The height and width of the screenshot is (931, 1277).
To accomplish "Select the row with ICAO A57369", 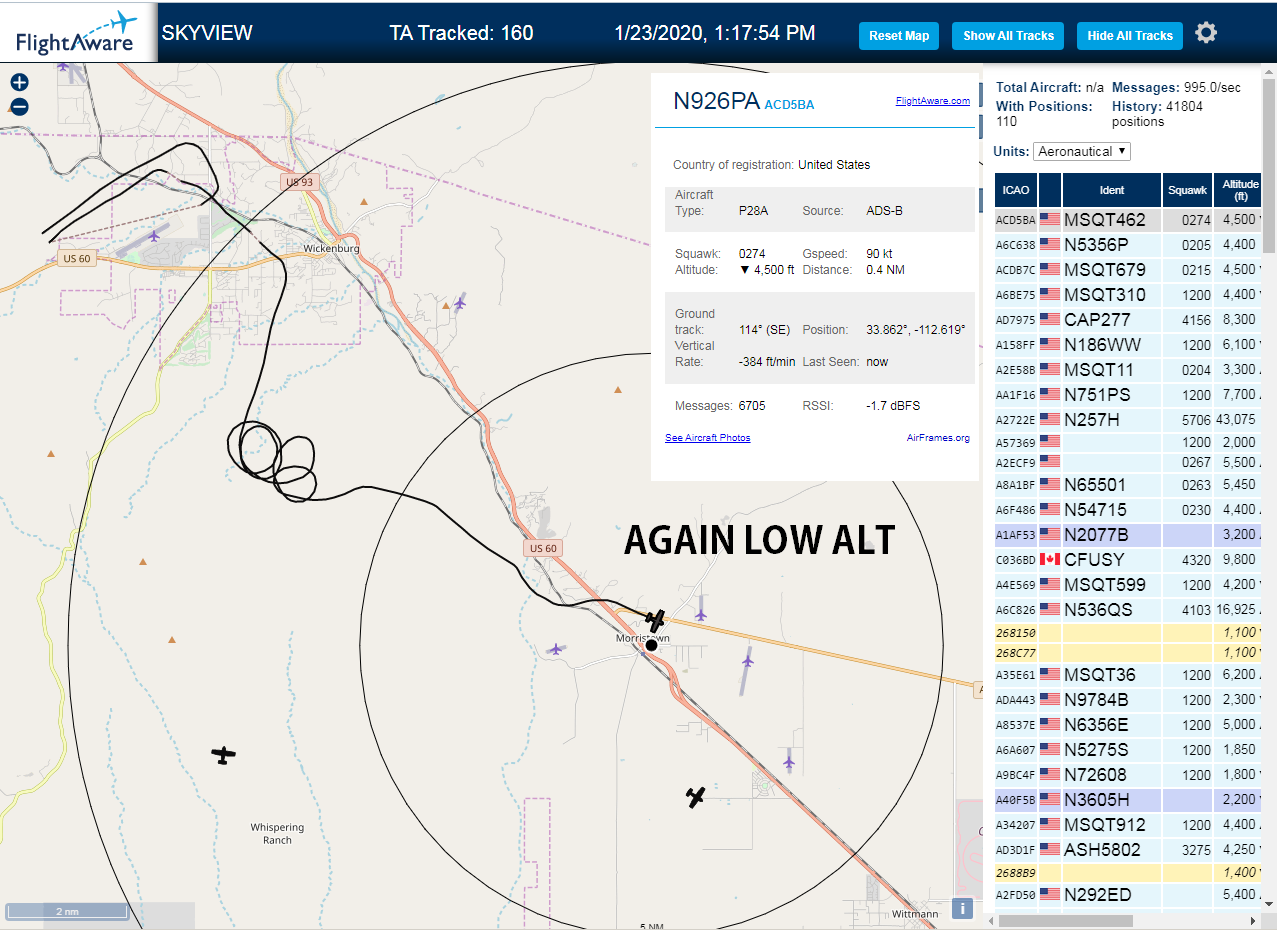I will tap(1128, 442).
